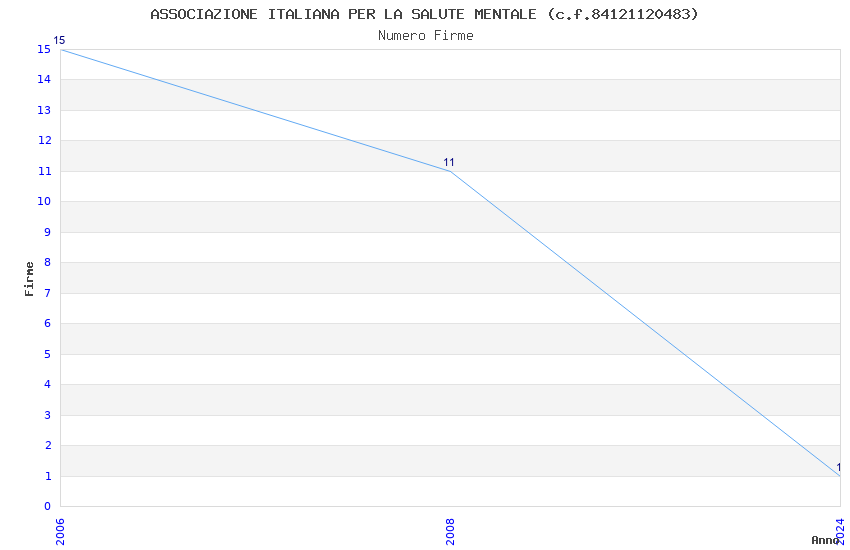The image size is (850, 550).
Task: Select the data label 15 at 2006
Action: point(59,41)
